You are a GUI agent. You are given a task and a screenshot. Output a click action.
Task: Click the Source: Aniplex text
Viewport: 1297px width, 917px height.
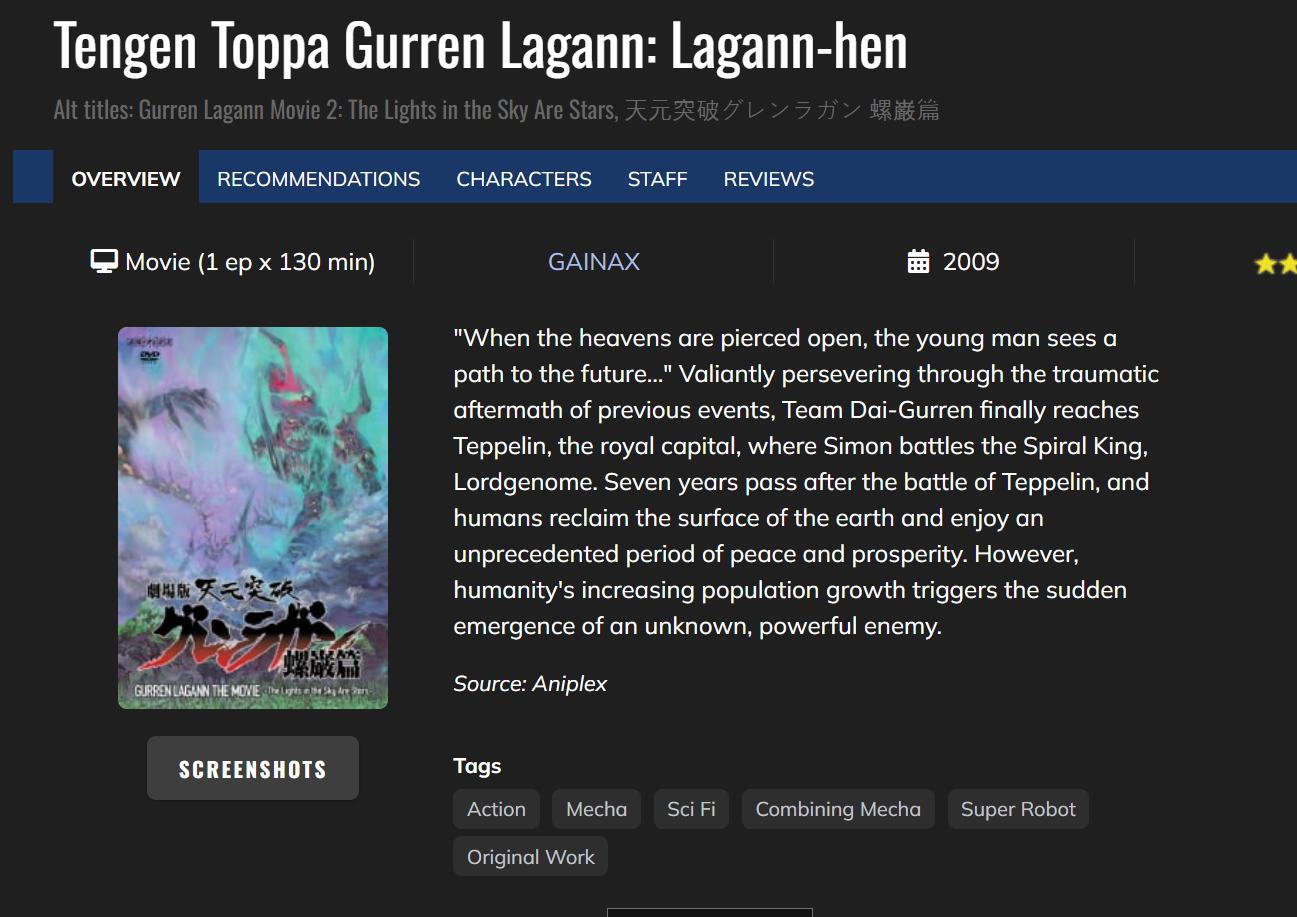point(530,684)
